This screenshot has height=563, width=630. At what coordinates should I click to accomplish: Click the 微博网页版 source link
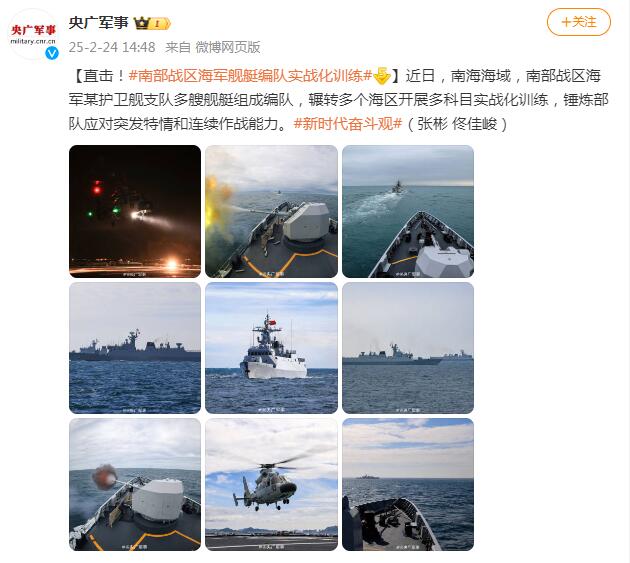tap(228, 47)
